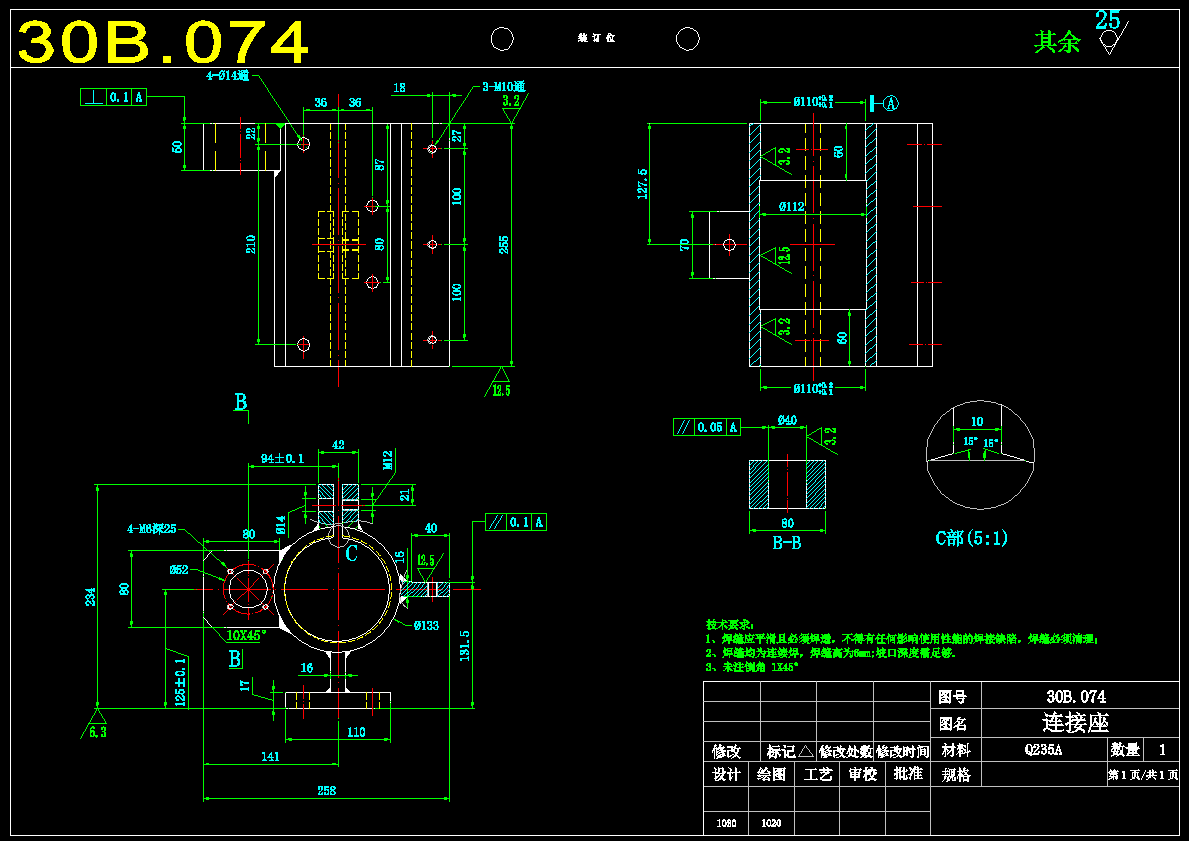1189x841 pixels.
Task: Select the 141 horizontal dimension
Action: point(270,756)
